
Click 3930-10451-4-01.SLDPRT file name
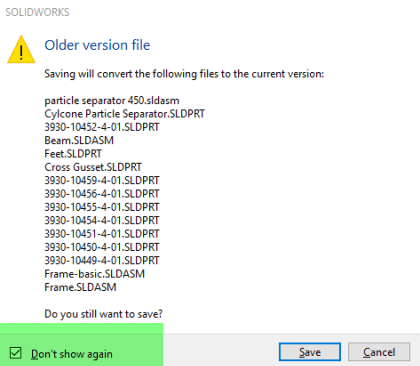coord(102,234)
